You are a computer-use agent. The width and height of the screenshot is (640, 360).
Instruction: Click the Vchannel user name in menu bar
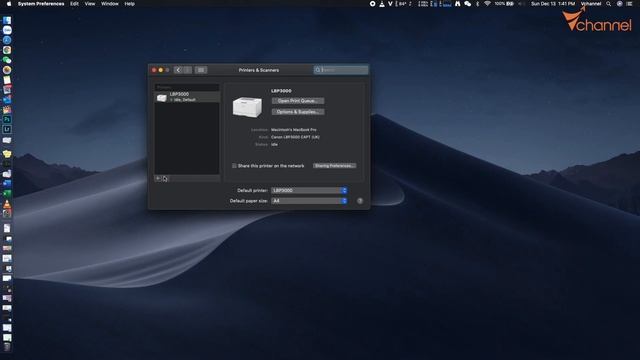591,4
